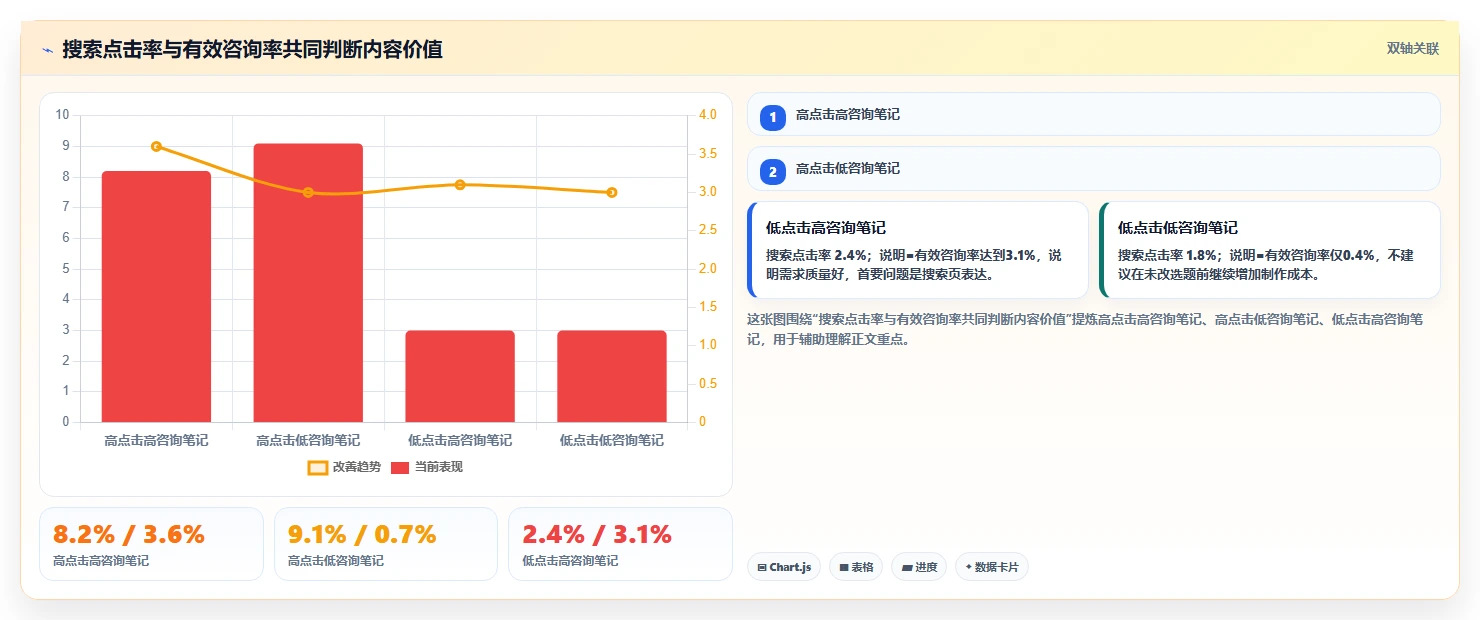1480x620 pixels.
Task: Toggle the 改善趋势 legend item
Action: tap(343, 467)
